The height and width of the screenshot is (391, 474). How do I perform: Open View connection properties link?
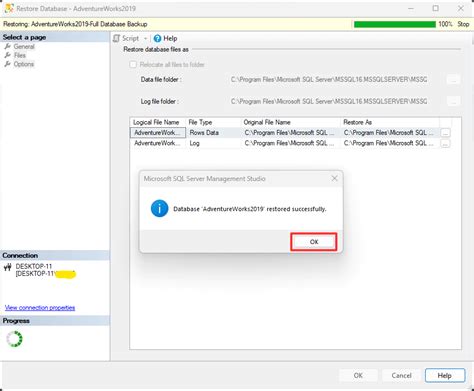(40, 307)
